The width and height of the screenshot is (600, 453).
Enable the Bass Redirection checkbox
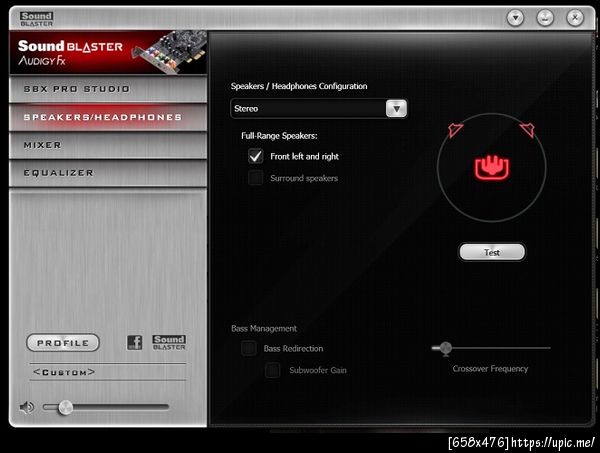(249, 349)
